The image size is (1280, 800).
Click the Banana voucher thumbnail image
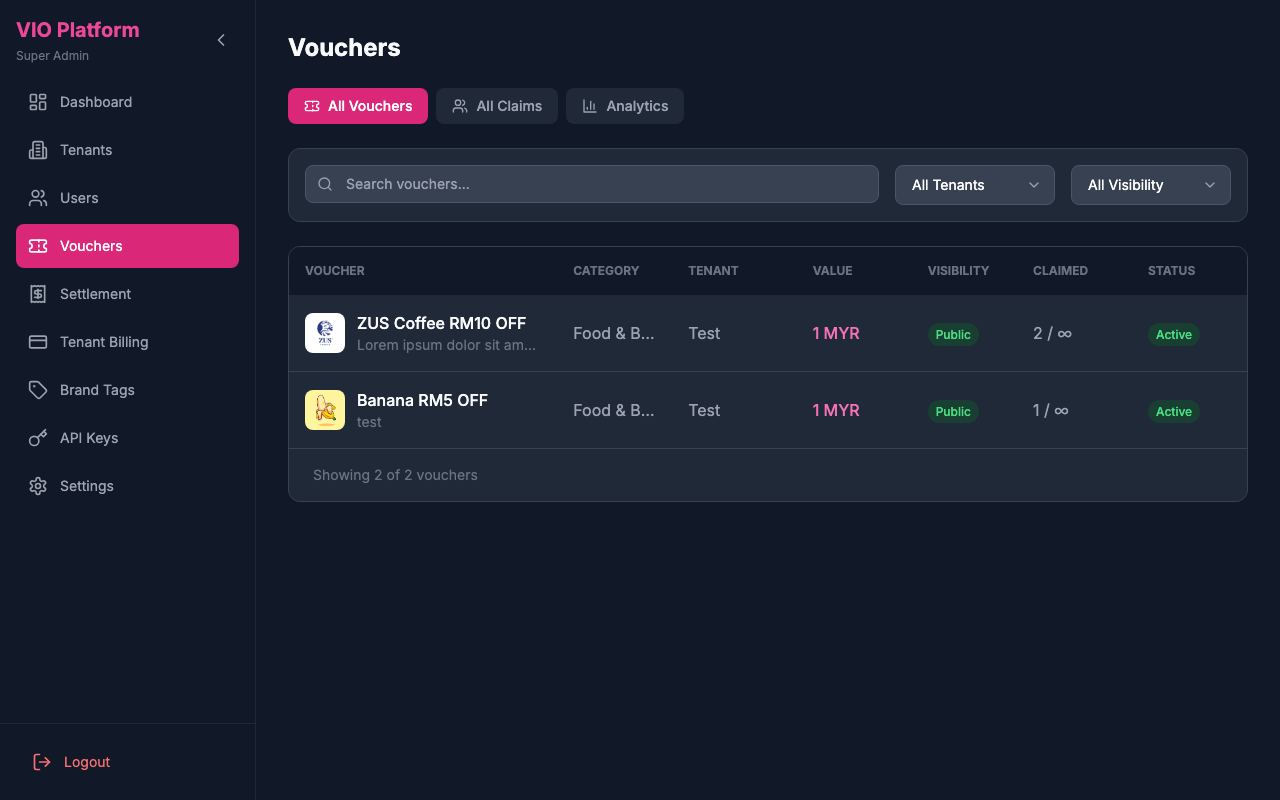324,409
